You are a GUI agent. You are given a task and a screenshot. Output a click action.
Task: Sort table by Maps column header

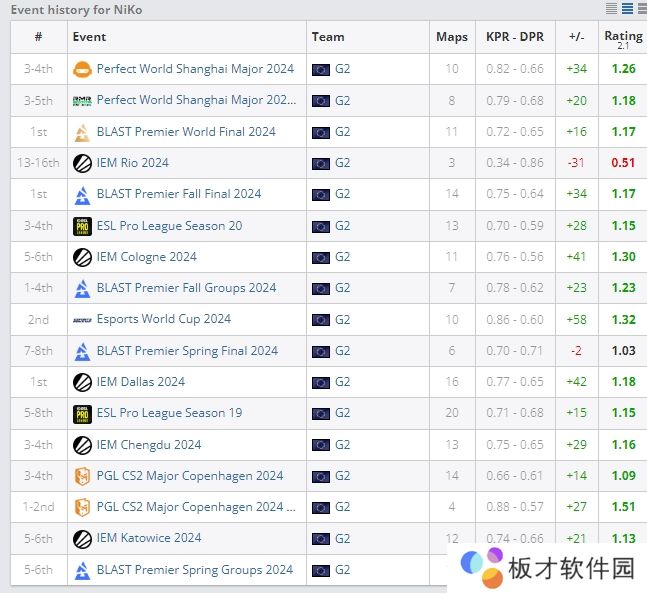pos(452,37)
